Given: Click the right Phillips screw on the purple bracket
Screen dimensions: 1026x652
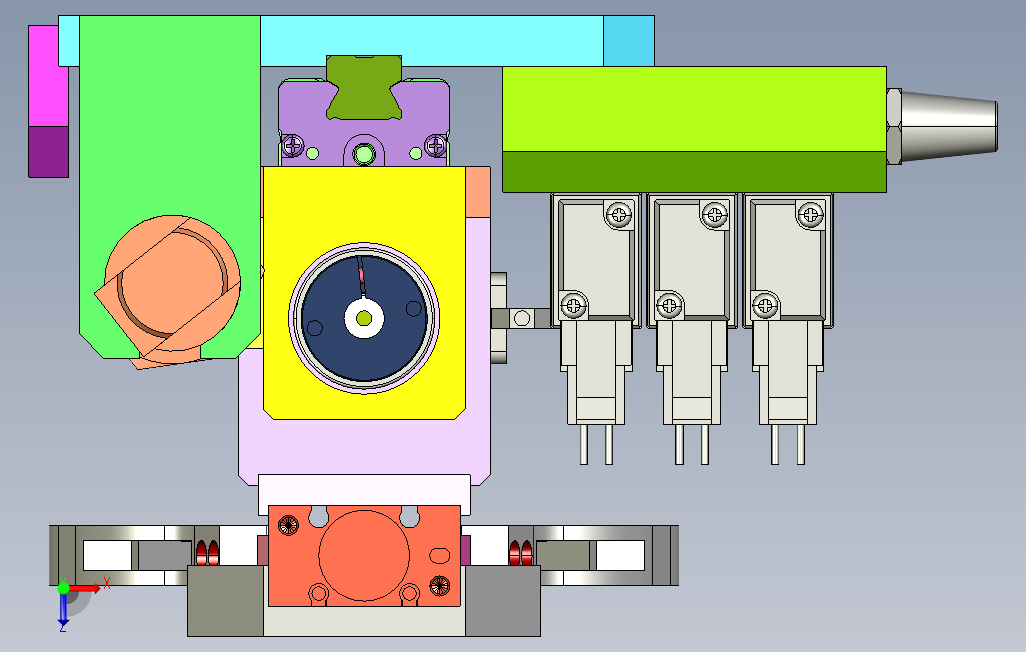Looking at the screenshot, I should click(x=436, y=145).
